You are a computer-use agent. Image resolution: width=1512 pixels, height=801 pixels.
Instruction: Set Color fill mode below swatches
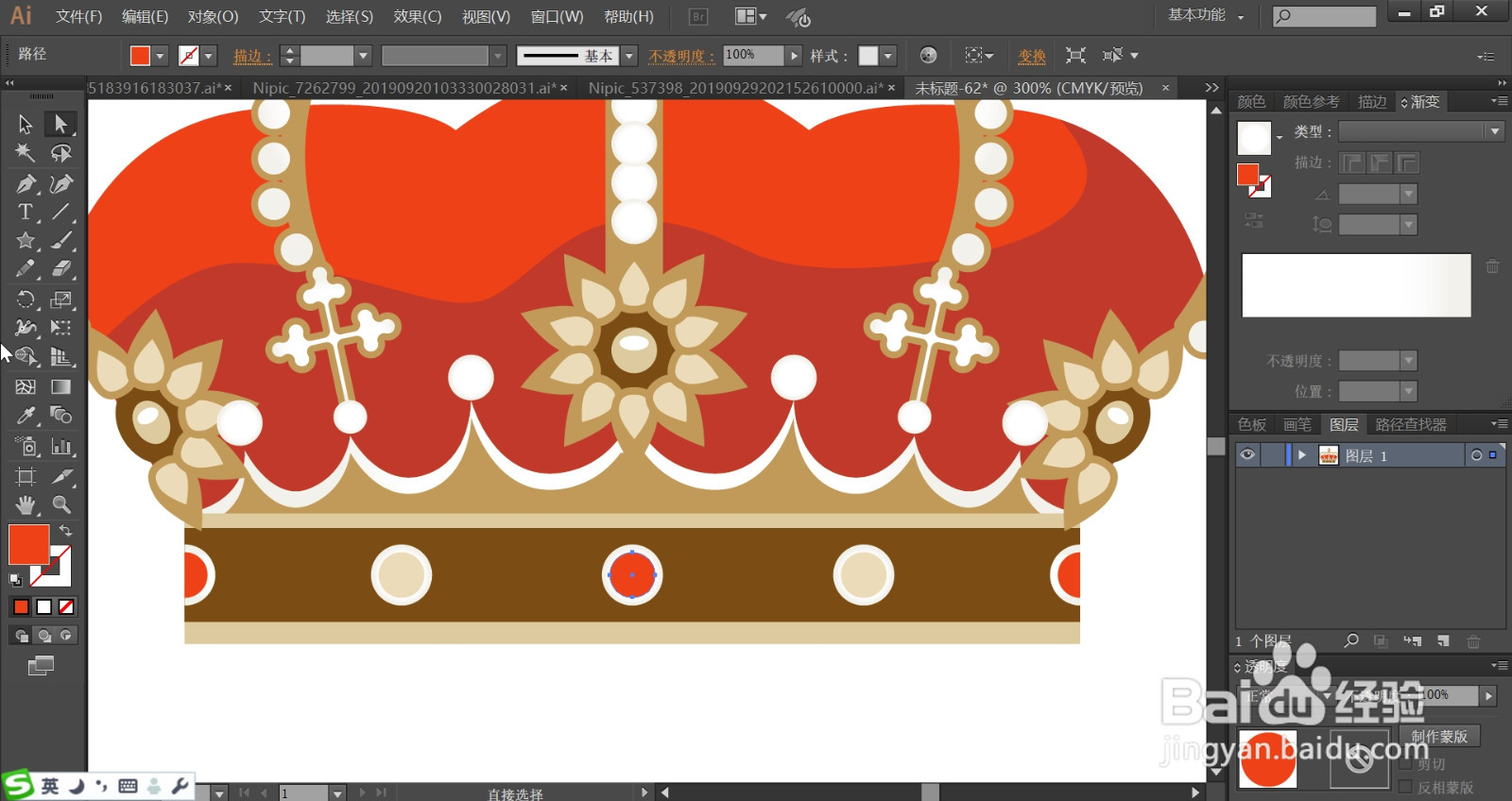click(x=21, y=607)
